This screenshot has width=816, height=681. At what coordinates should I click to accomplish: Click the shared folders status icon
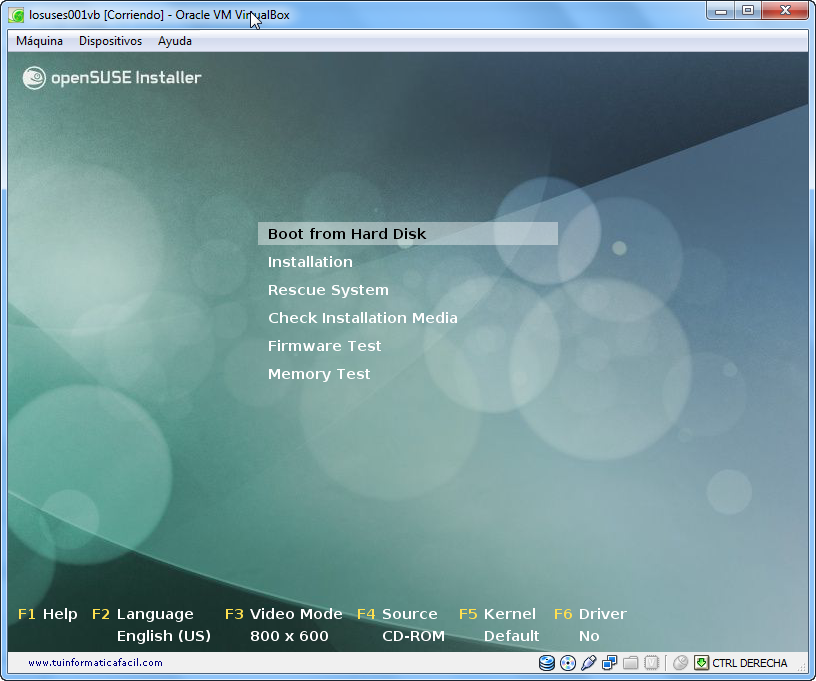point(631,663)
